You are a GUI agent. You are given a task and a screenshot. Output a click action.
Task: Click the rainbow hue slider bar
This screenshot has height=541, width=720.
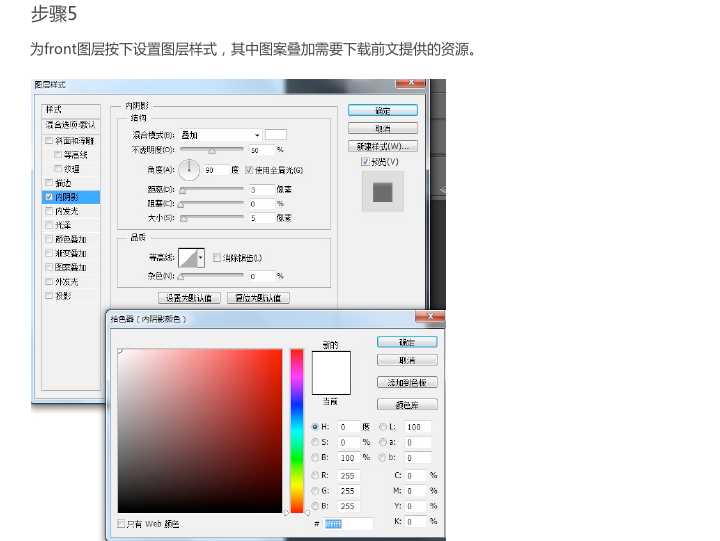[297, 430]
